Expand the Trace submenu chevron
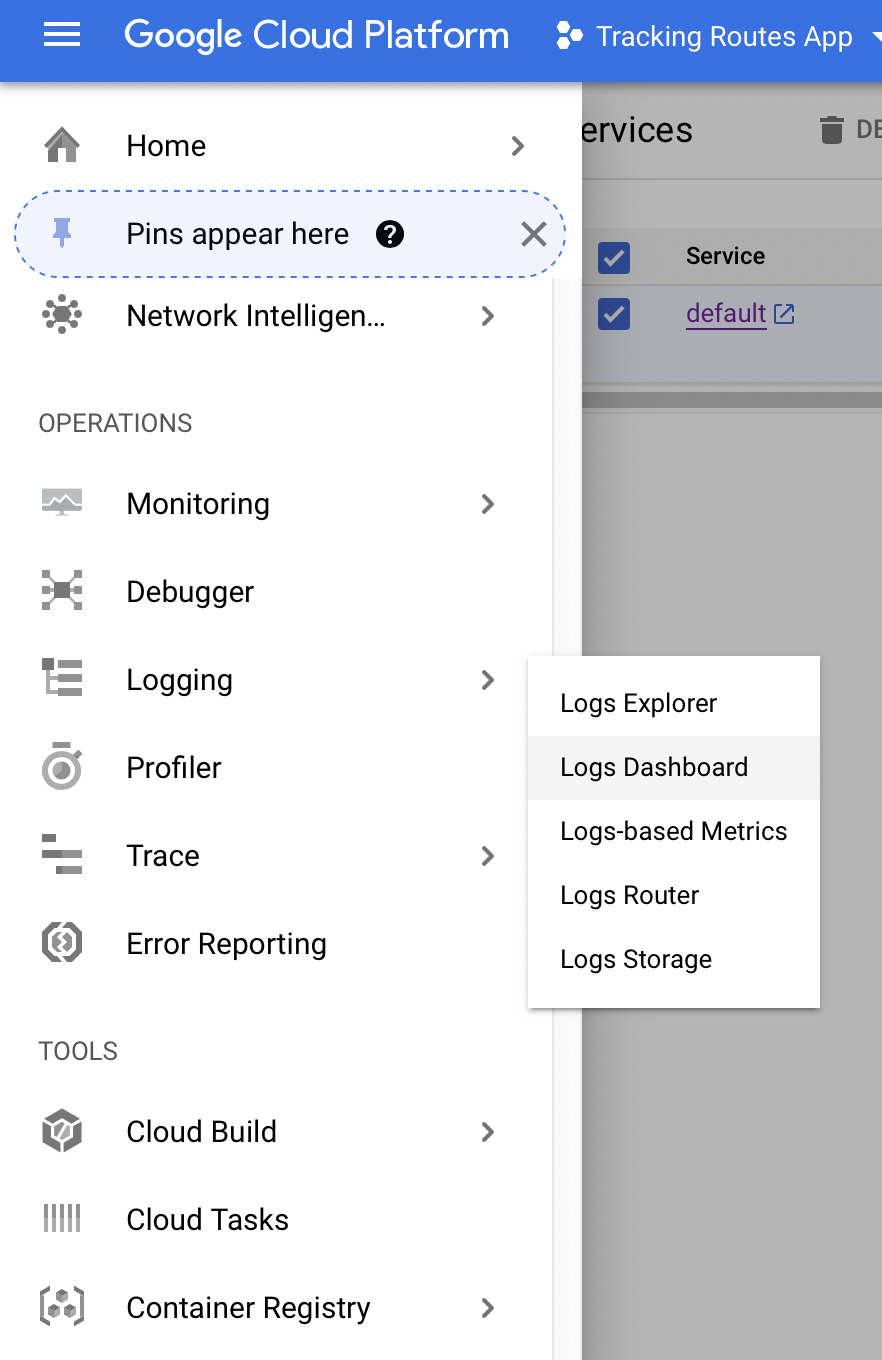 [x=488, y=856]
